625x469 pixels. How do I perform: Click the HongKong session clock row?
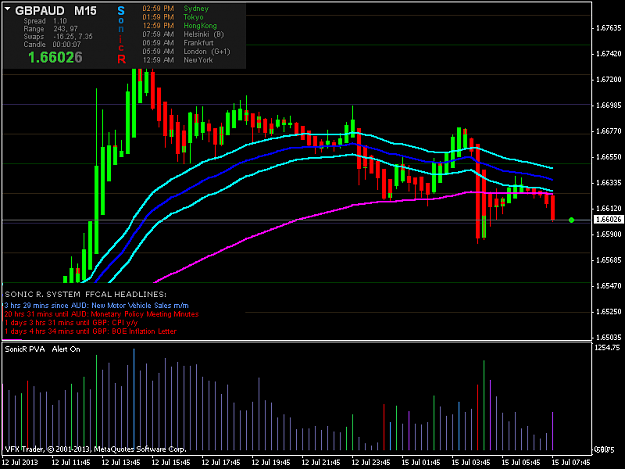pos(179,26)
